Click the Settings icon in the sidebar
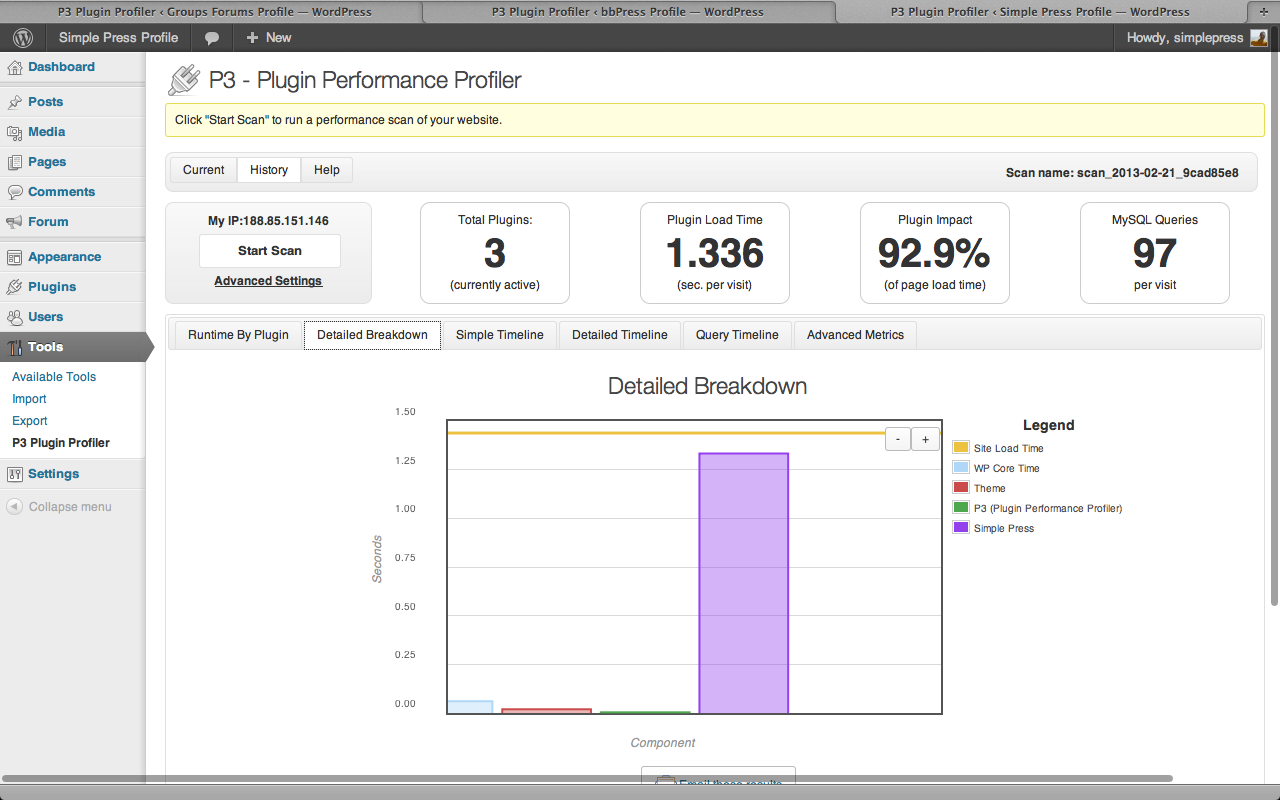Image resolution: width=1280 pixels, height=800 pixels. click(15, 474)
